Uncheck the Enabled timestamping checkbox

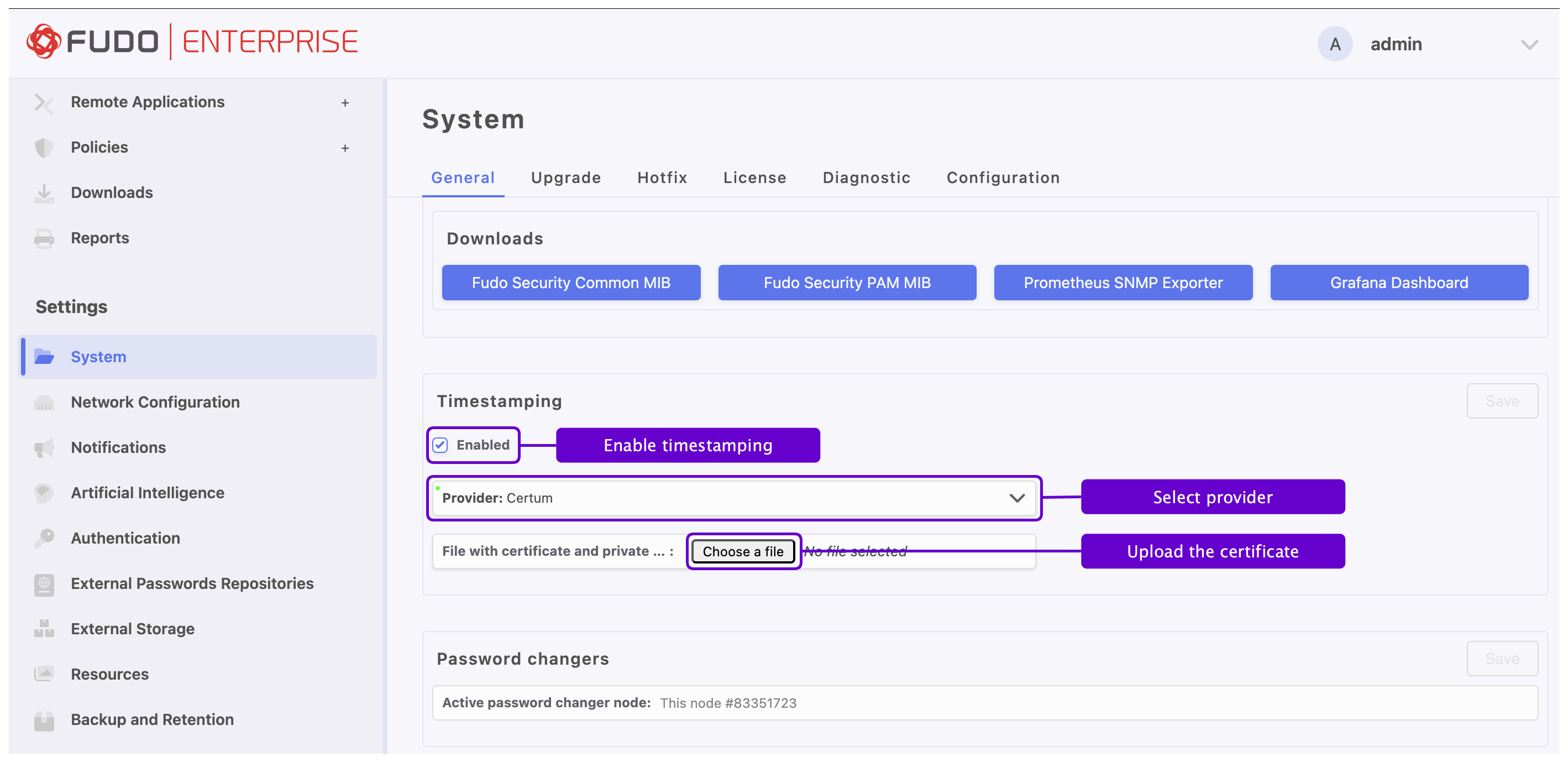tap(440, 445)
